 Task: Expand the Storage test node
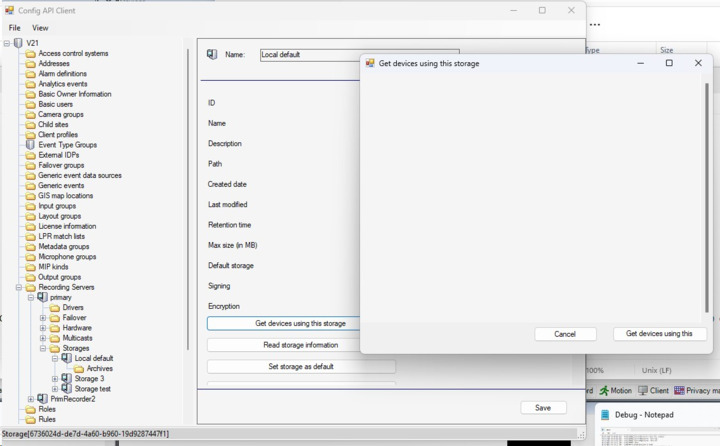pos(55,389)
